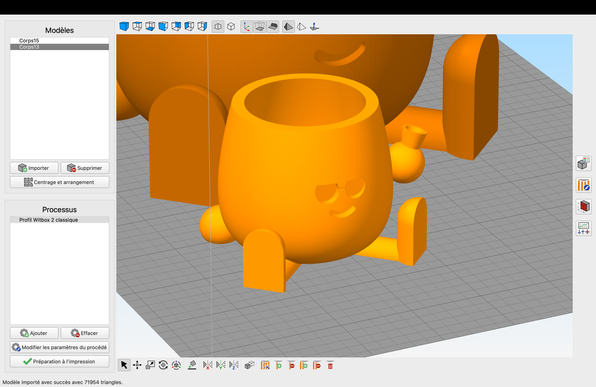Switch to right side view cube icon
This screenshot has height=387, width=596.
pos(202,26)
